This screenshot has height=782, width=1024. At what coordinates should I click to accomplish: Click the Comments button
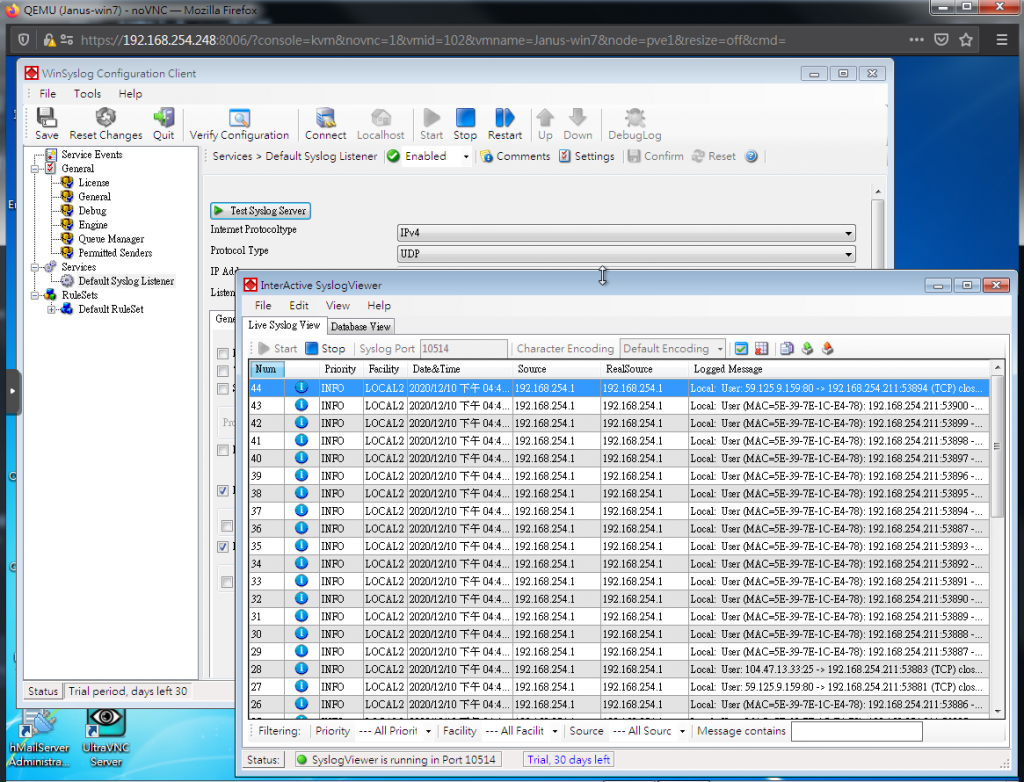(516, 156)
